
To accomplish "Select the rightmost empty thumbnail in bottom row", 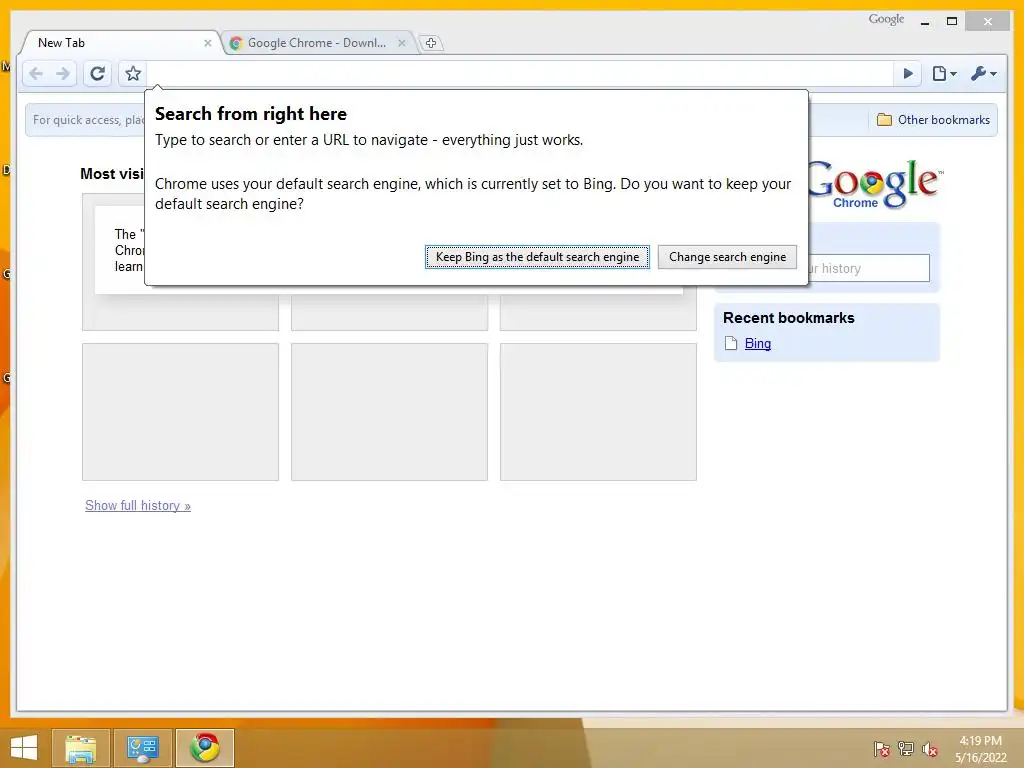I will pyautogui.click(x=598, y=412).
